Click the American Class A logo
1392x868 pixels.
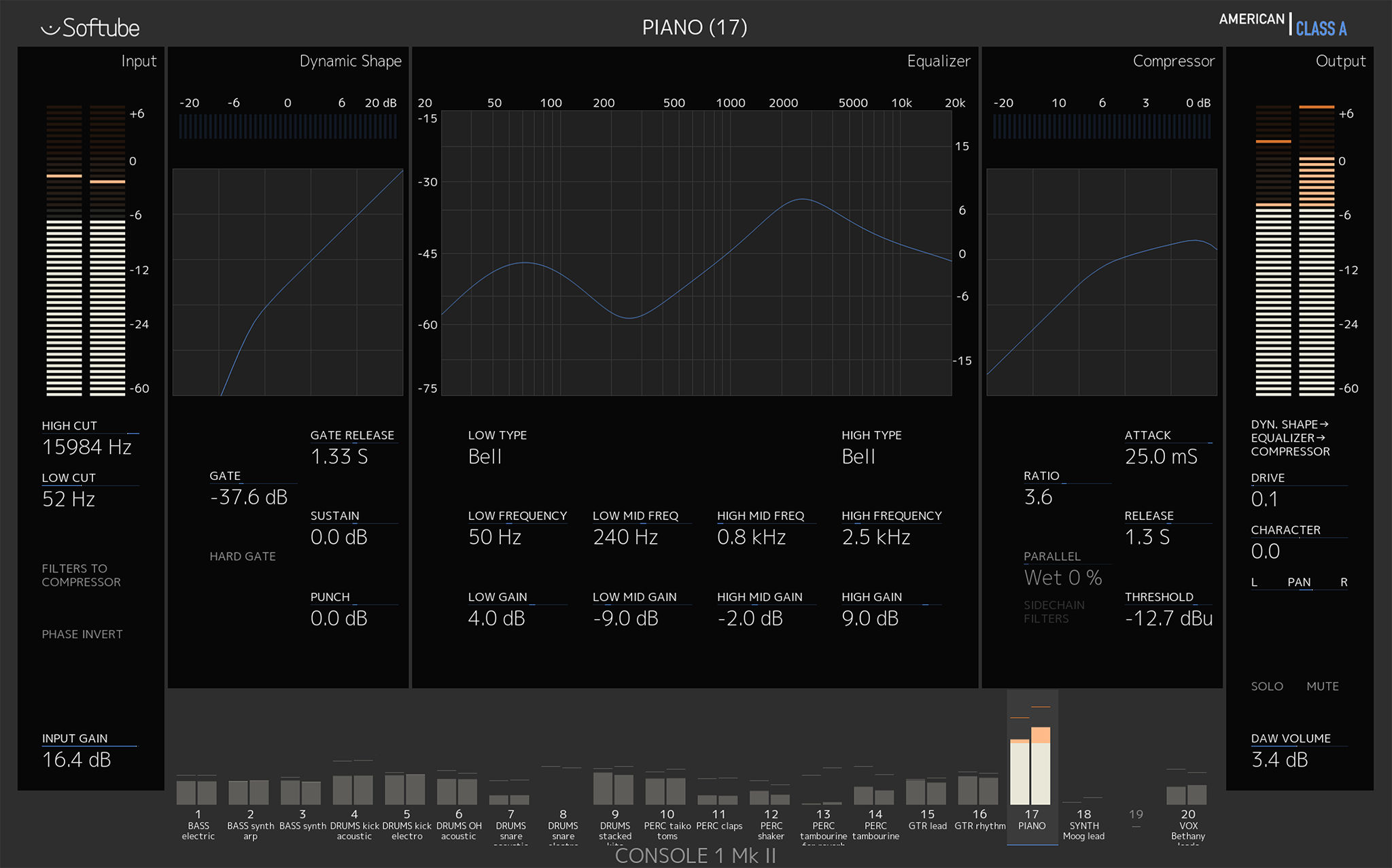(1283, 24)
